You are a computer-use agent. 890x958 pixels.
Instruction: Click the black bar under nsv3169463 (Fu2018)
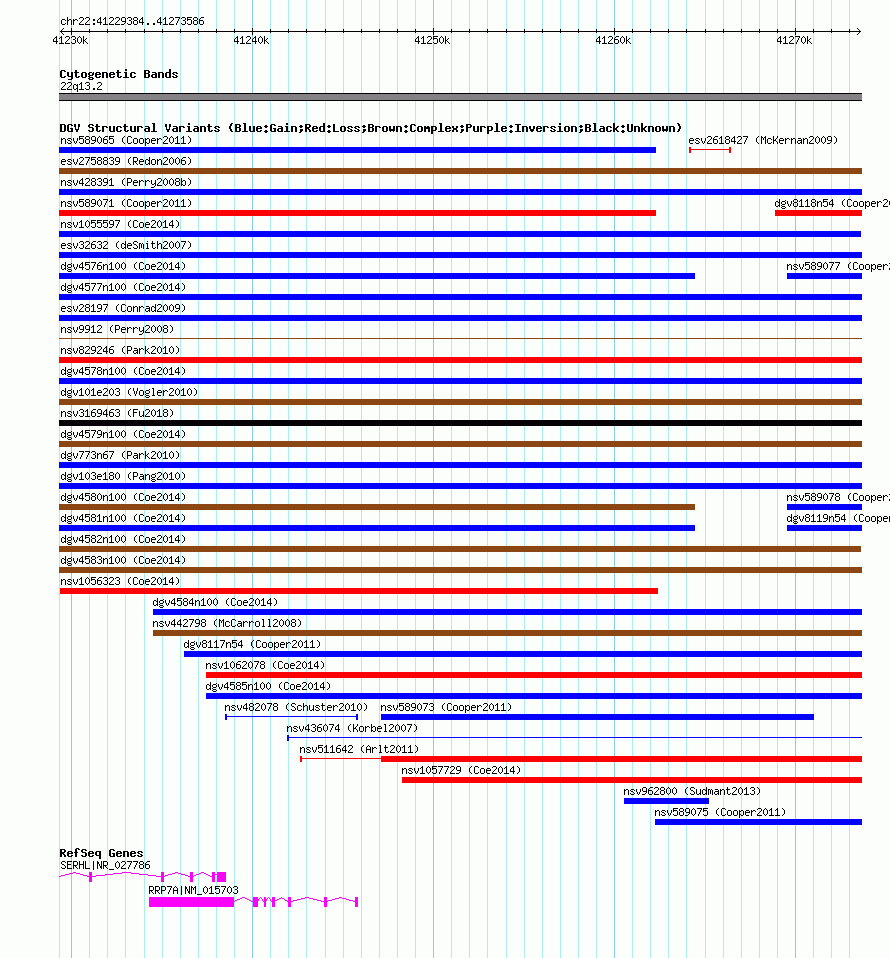pyautogui.click(x=461, y=423)
